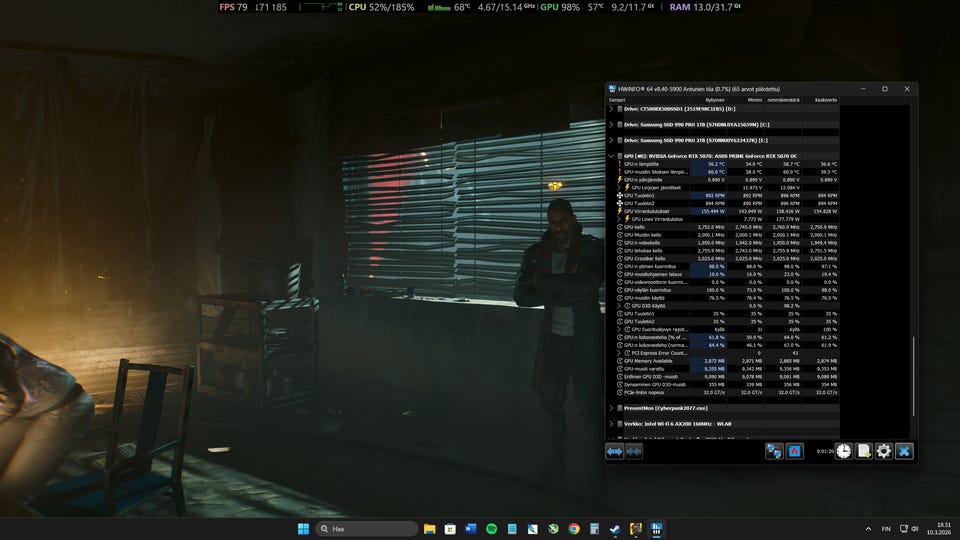Open HWiNFO sensor settings gear icon
Image resolution: width=960 pixels, height=540 pixels.
[883, 451]
